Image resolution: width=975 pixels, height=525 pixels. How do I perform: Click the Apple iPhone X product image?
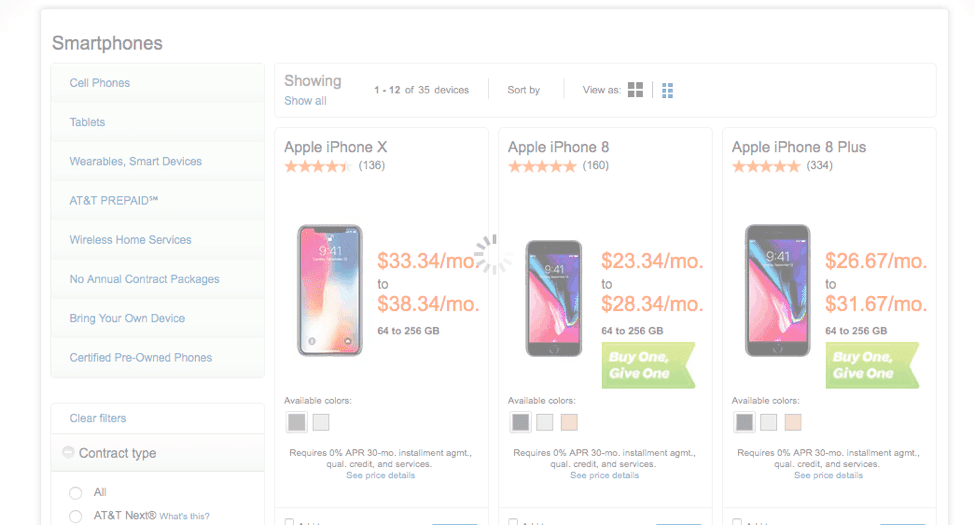330,291
